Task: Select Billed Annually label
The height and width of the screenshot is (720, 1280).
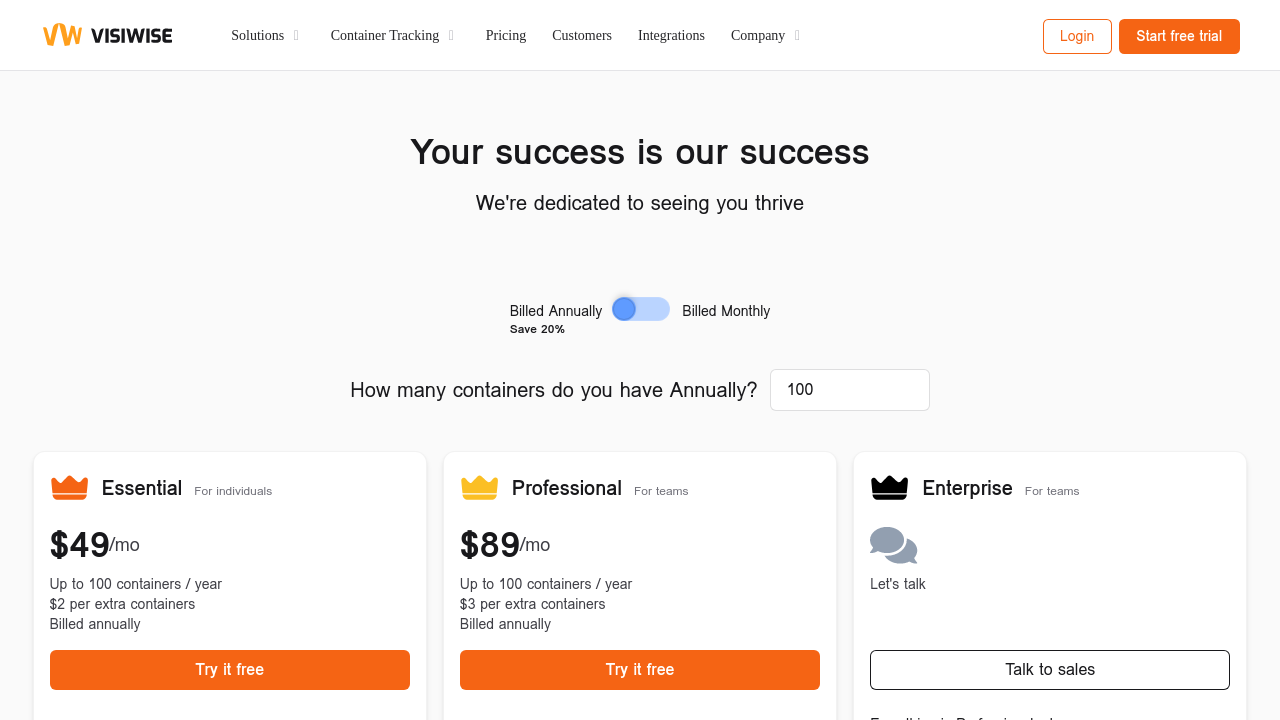Action: 555,311
